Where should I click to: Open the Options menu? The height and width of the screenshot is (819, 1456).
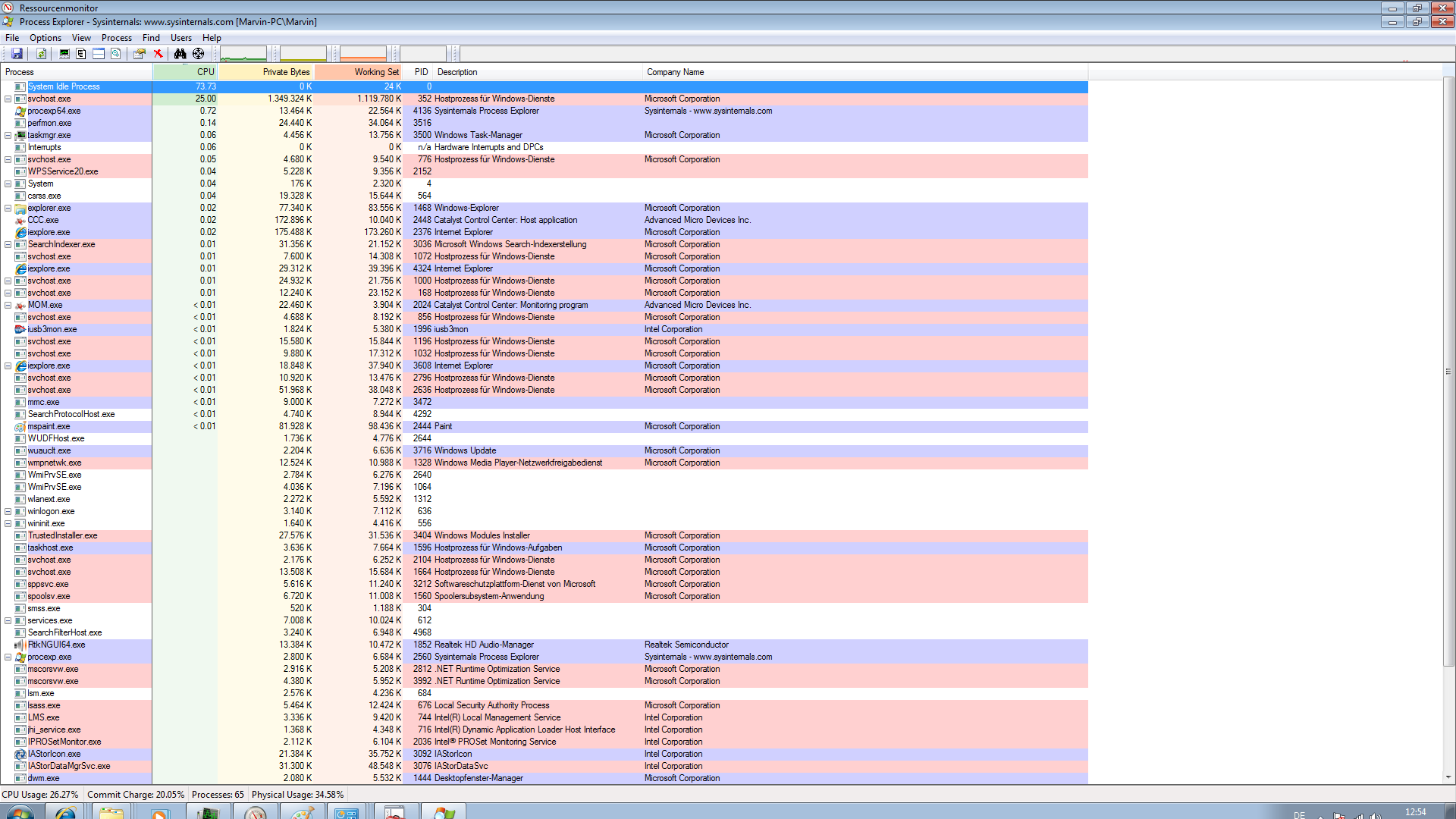point(45,38)
